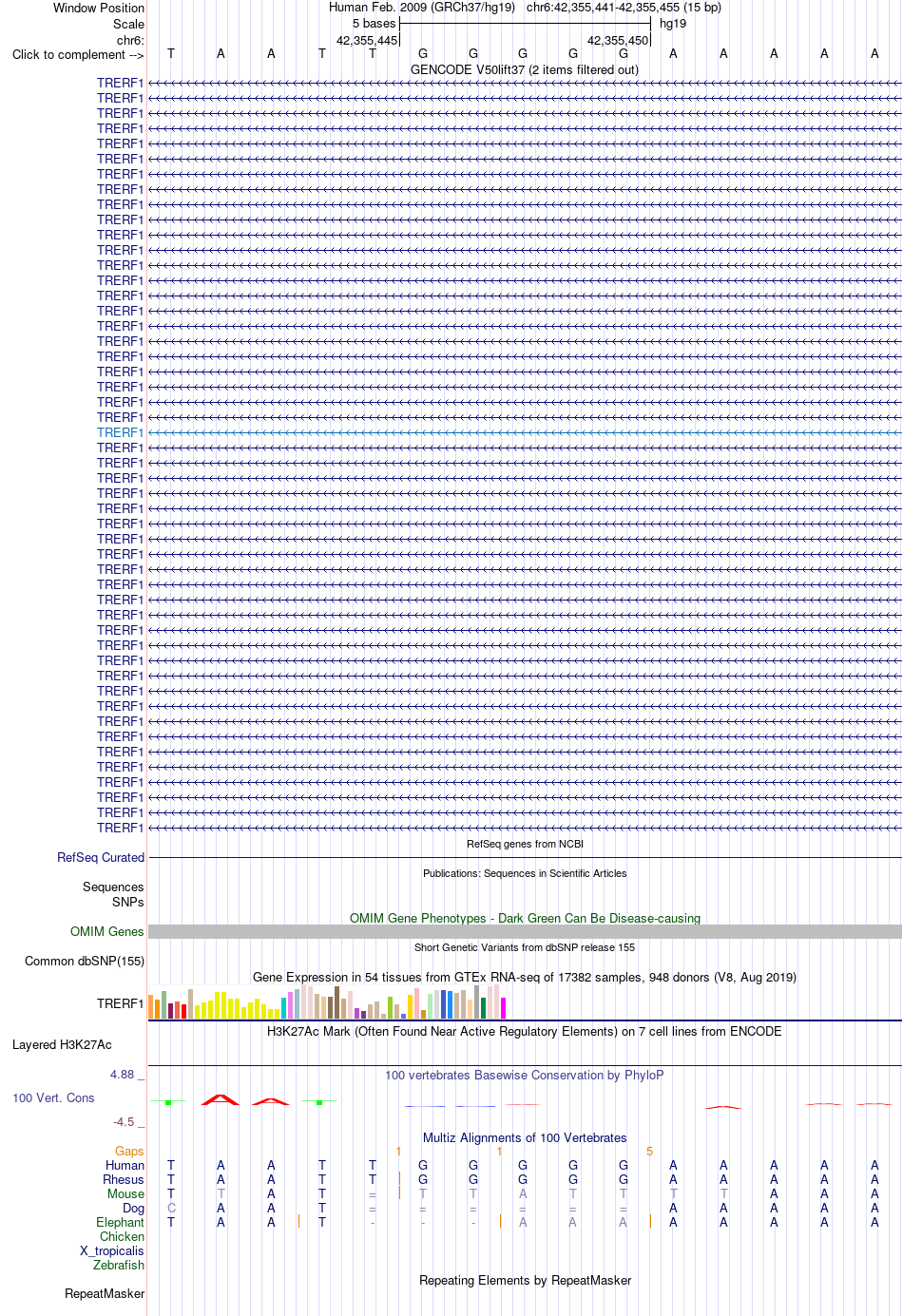Click the gray 'C' base in the Dog row
903x1316 pixels.
pyautogui.click(x=171, y=1208)
